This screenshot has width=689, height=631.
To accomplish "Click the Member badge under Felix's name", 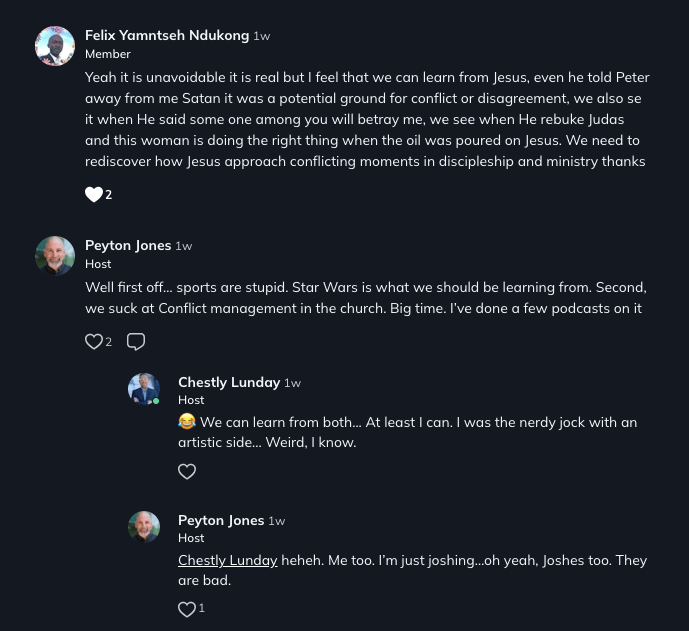I will [107, 54].
